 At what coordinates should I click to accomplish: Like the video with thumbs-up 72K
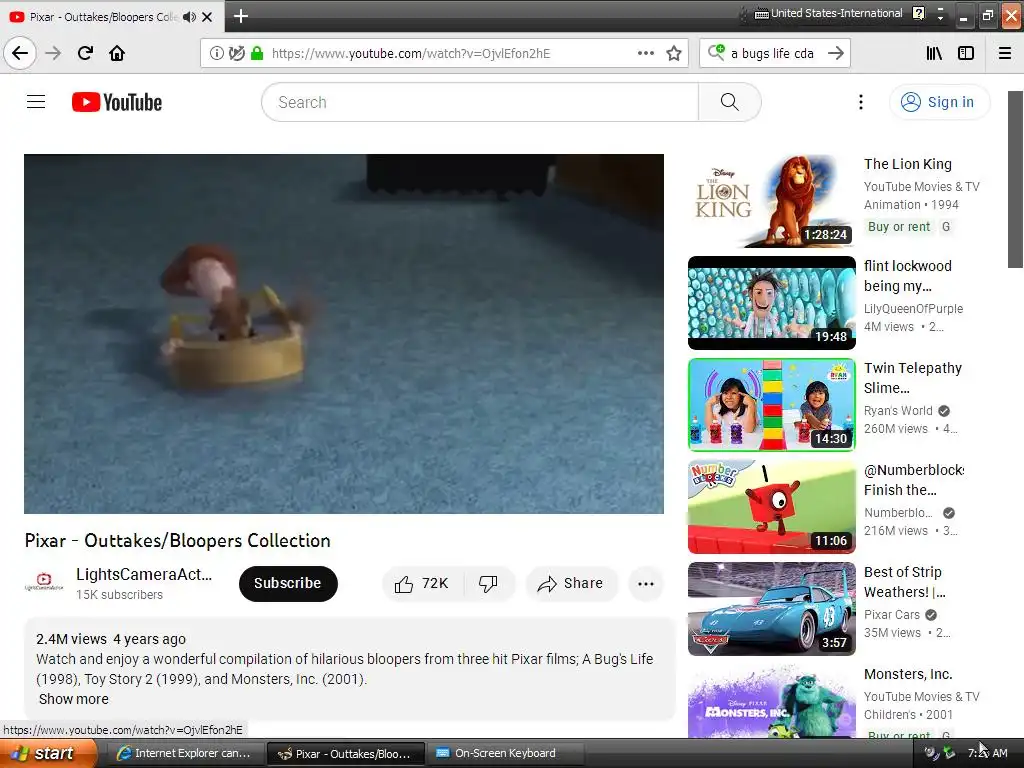[422, 583]
